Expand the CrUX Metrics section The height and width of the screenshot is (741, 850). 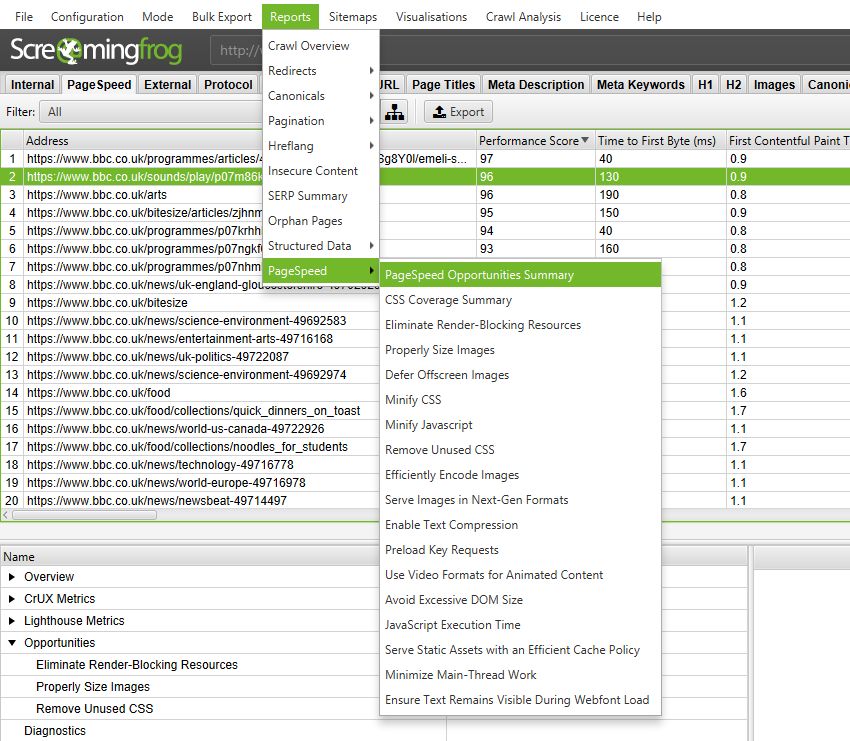click(x=13, y=598)
